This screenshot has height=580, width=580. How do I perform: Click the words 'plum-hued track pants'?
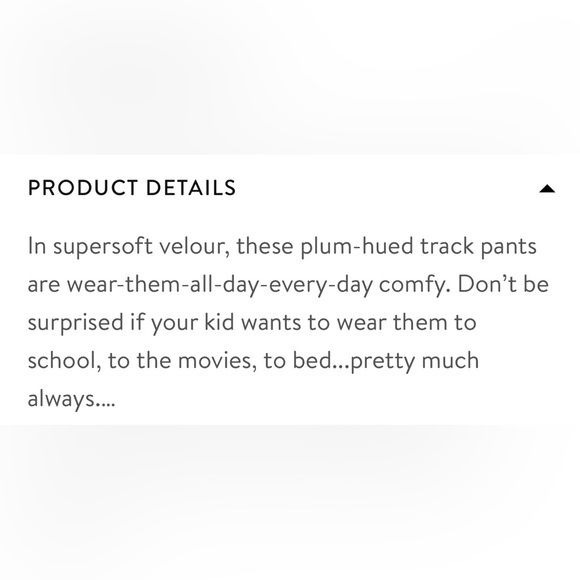click(x=418, y=247)
